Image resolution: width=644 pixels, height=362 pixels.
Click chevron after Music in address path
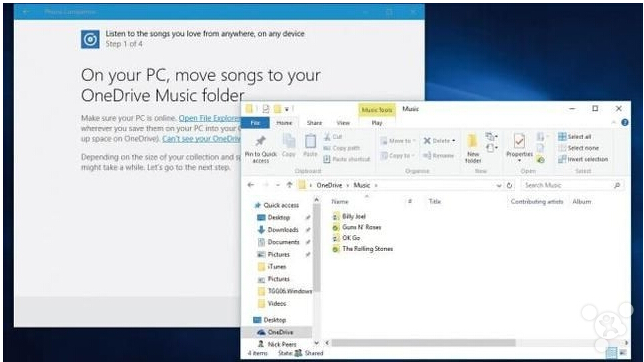click(376, 185)
